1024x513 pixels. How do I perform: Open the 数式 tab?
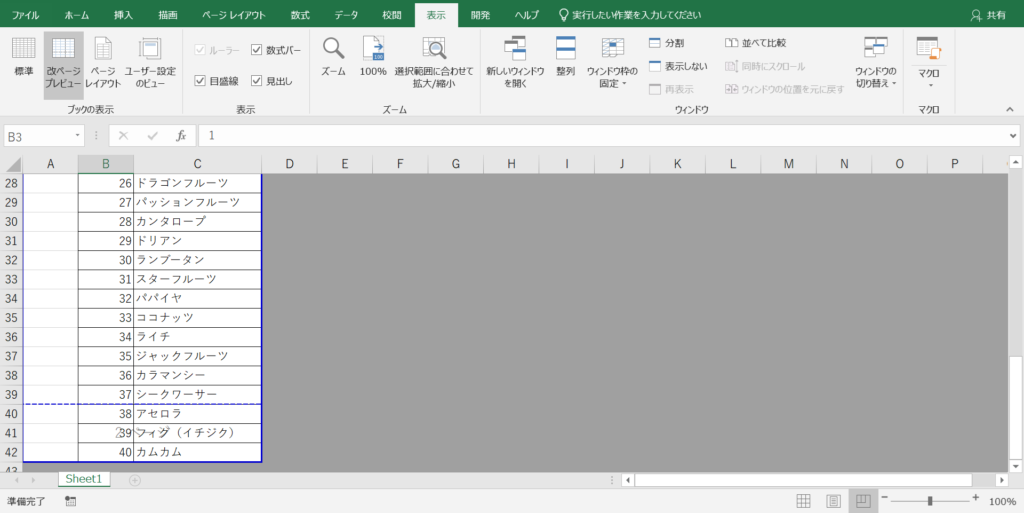[300, 14]
